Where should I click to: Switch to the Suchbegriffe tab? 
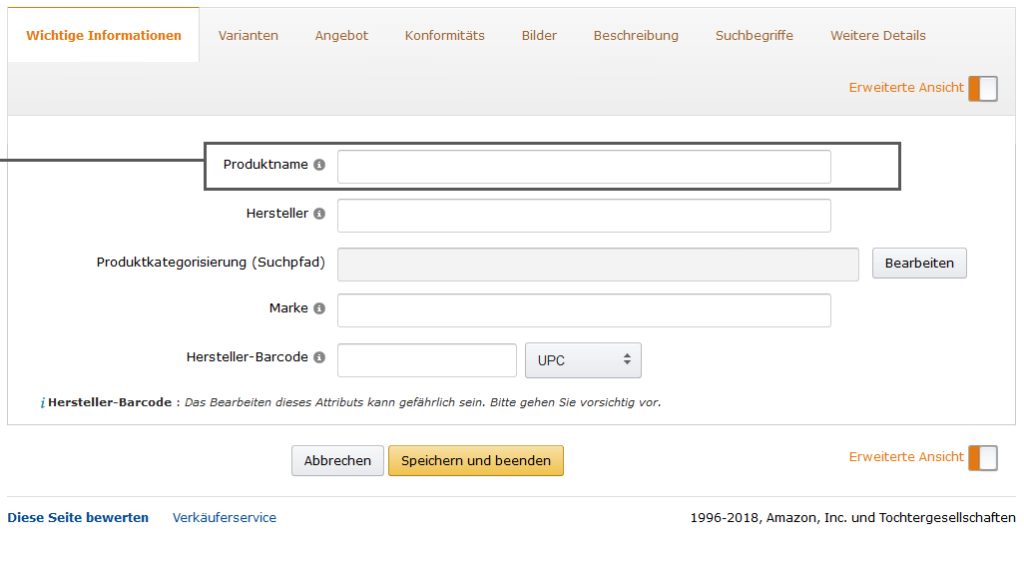point(754,35)
